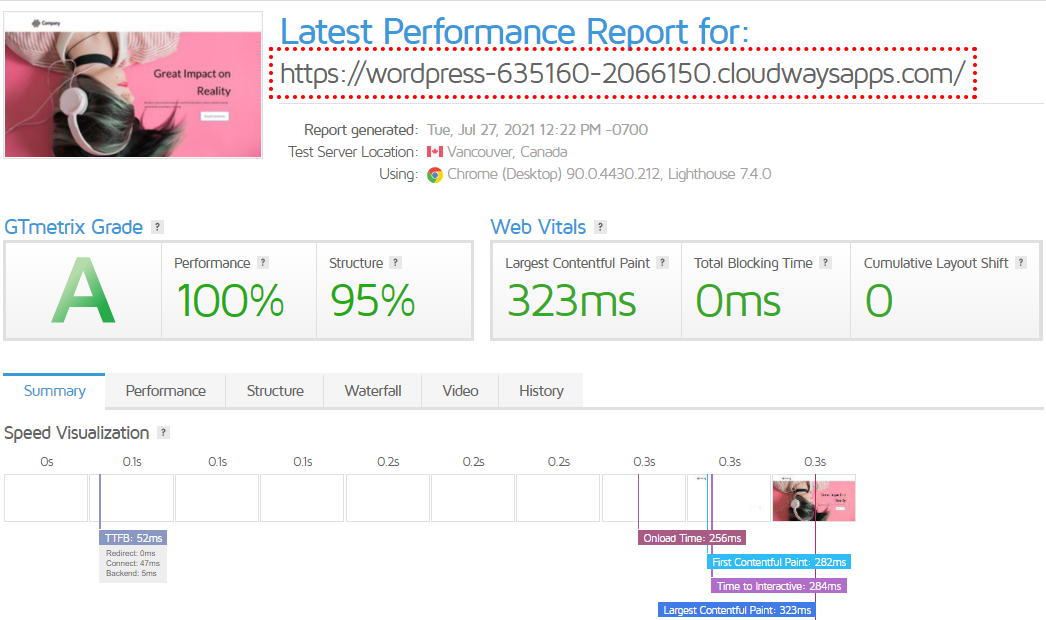Click the 95% Structure score
Screen dimensions: 1046x620
[x=373, y=301]
